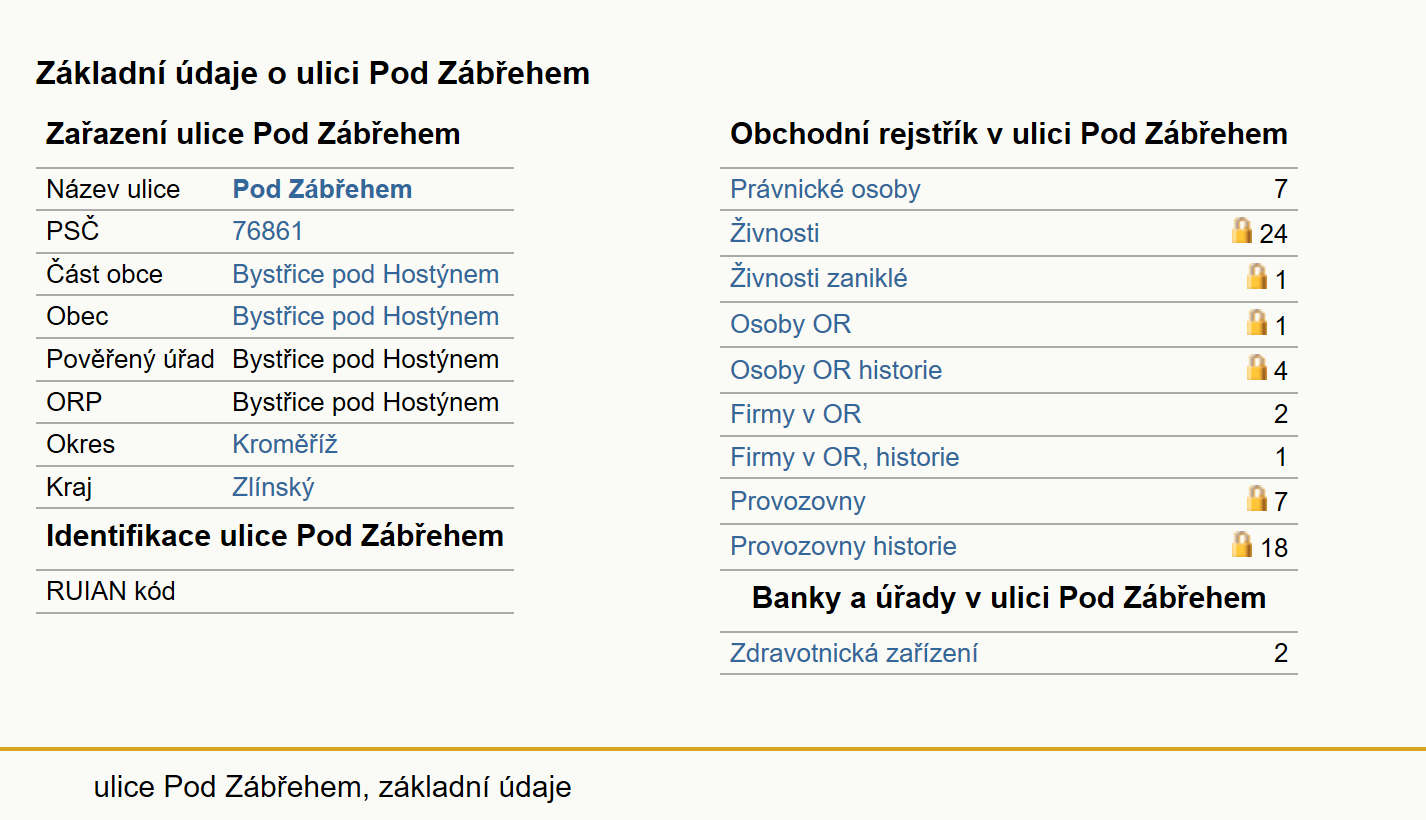Click the lock icon beside Živnosti count

(1241, 231)
